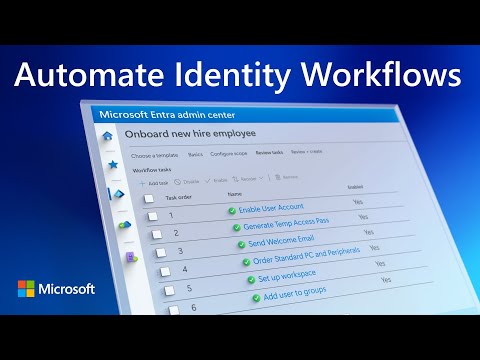Viewport: 480px width, 360px height.
Task: Click the Disable toolbar button
Action: 187,182
